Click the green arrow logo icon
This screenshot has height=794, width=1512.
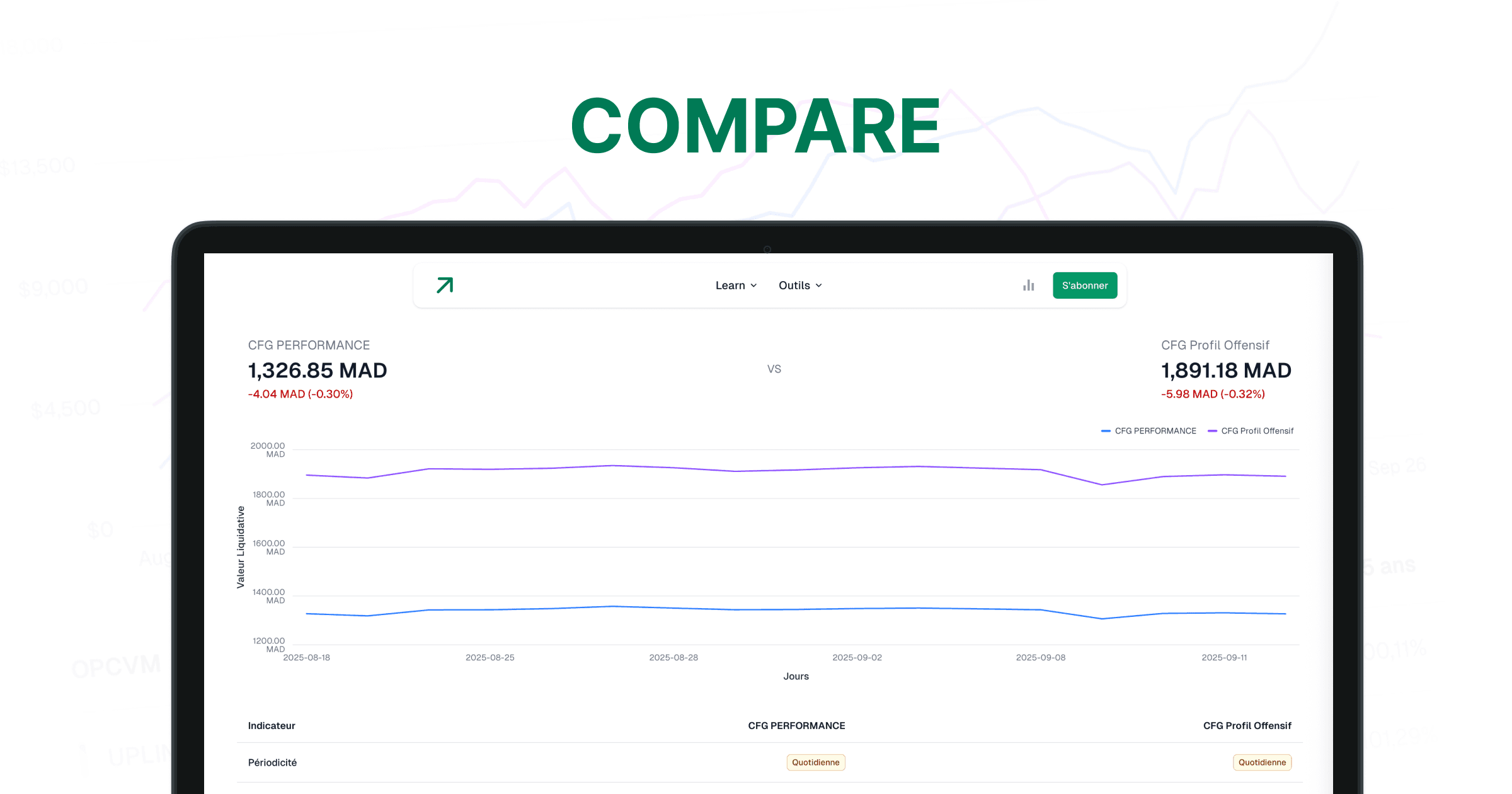[445, 285]
